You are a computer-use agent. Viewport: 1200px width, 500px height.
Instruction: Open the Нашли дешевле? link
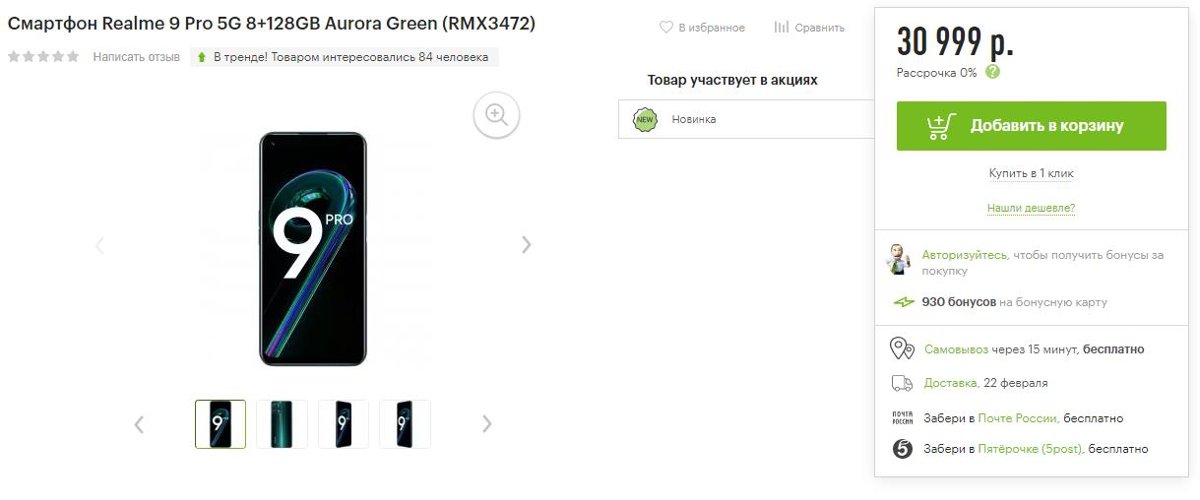click(x=1031, y=208)
